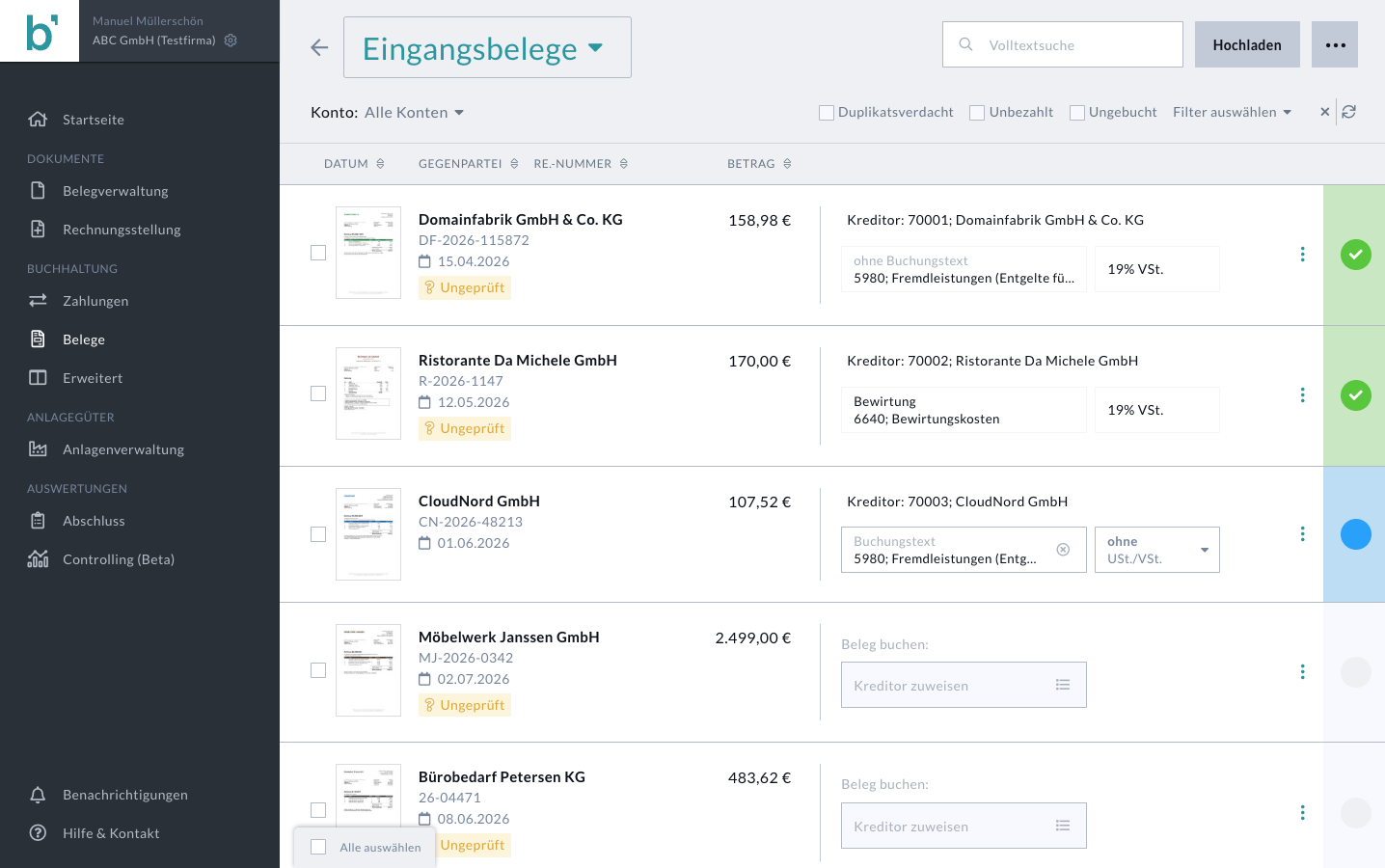Open the Möbelwerk Janssen invoice thumbnail
Image resolution: width=1385 pixels, height=868 pixels.
(x=368, y=670)
